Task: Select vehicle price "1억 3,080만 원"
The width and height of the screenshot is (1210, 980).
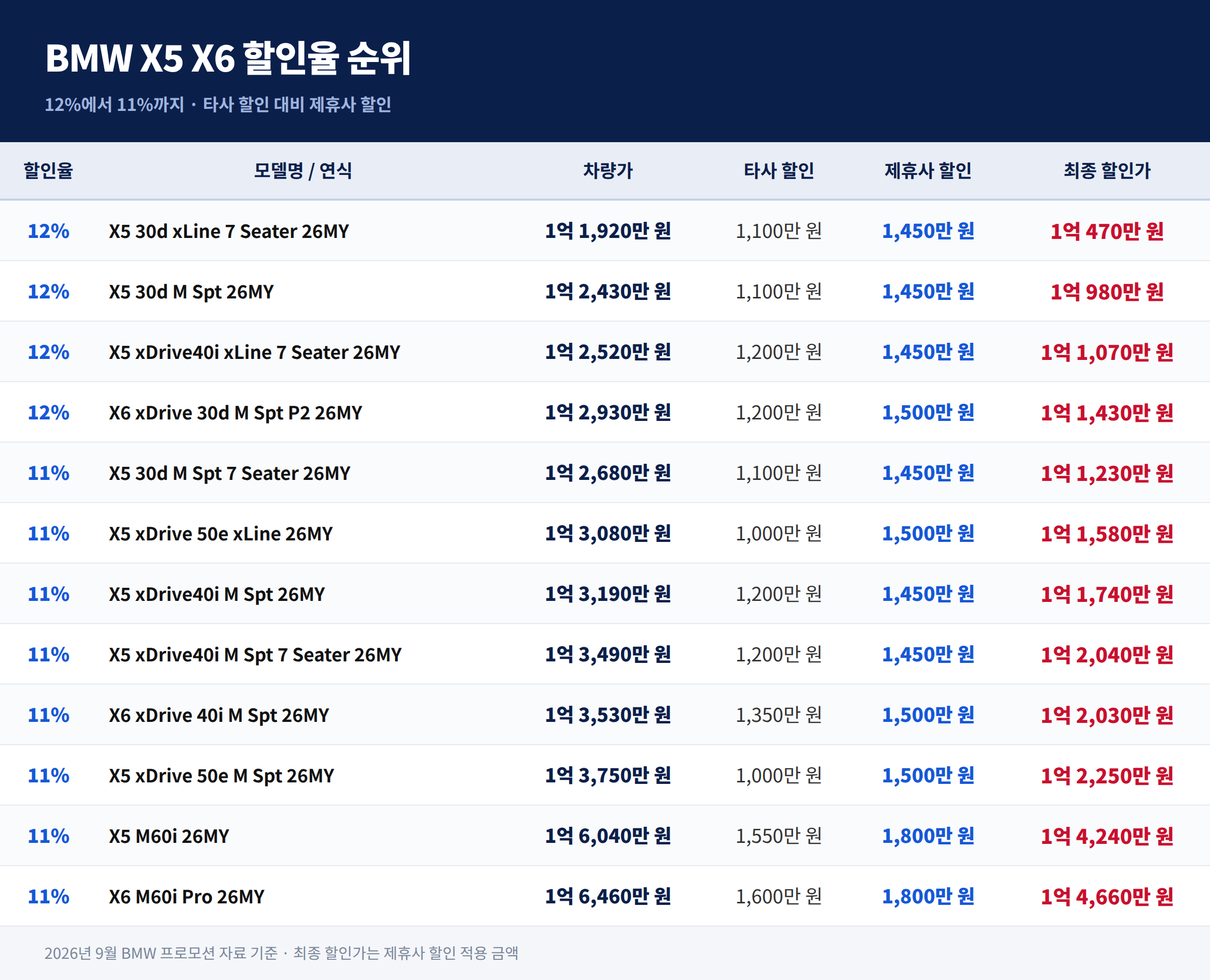Action: point(608,533)
